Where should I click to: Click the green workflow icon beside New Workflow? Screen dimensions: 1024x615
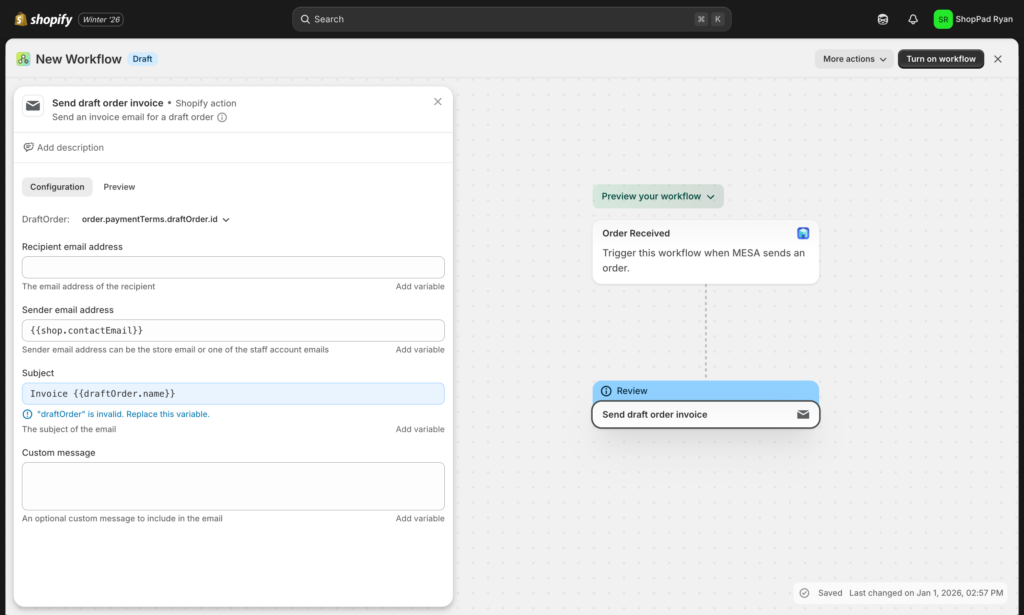[x=22, y=59]
